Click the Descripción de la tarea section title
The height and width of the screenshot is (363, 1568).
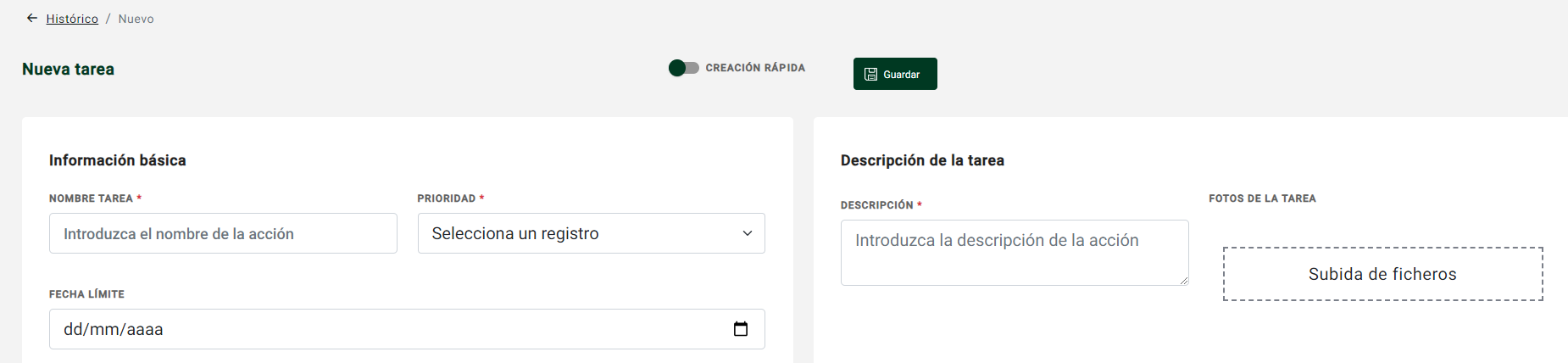(922, 160)
